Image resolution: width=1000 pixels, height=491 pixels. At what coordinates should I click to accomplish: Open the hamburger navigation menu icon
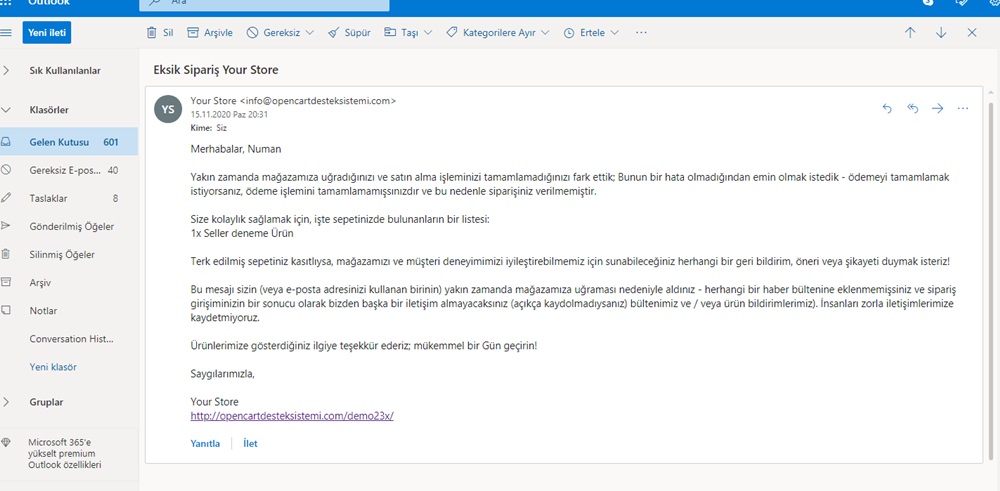pos(6,33)
